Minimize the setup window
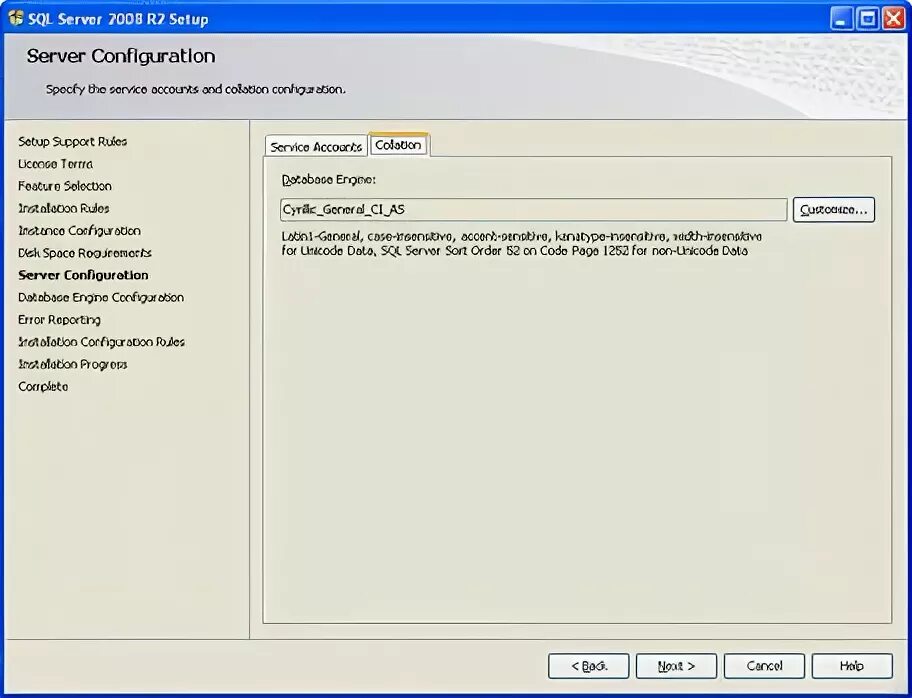The image size is (912, 698). 841,19
